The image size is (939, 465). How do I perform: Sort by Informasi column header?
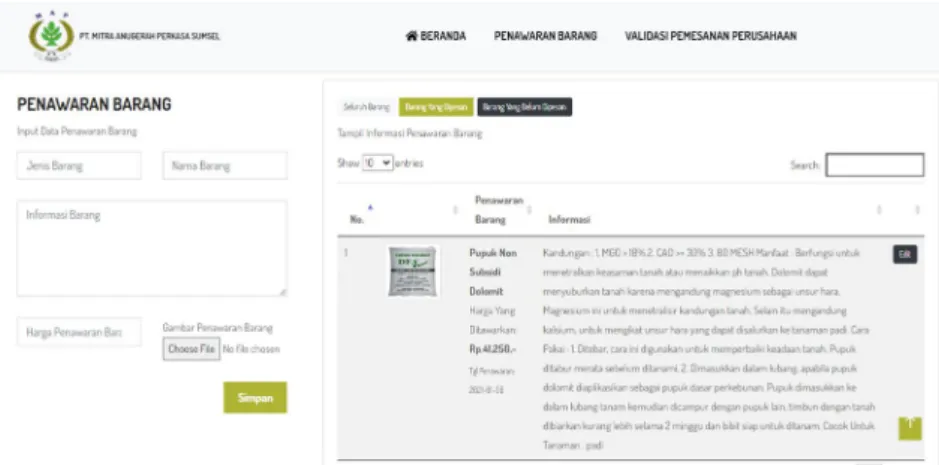pyautogui.click(x=570, y=220)
